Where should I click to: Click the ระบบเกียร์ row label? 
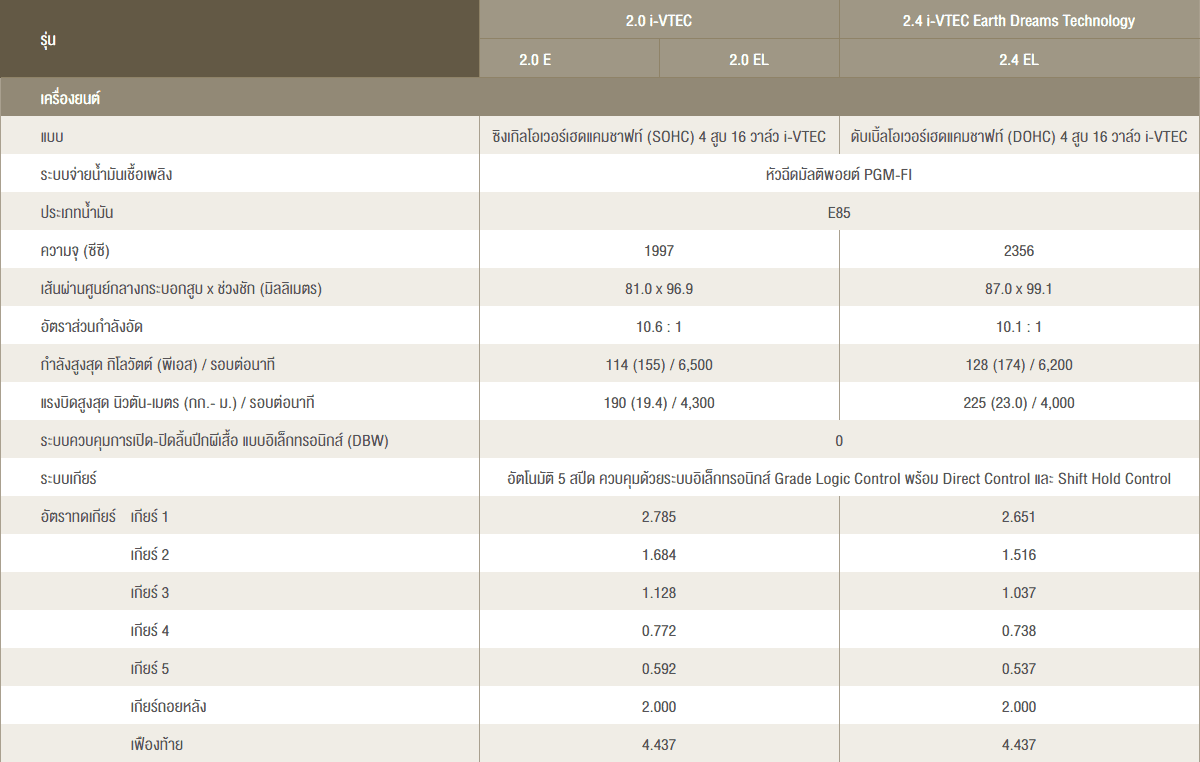pyautogui.click(x=68, y=478)
